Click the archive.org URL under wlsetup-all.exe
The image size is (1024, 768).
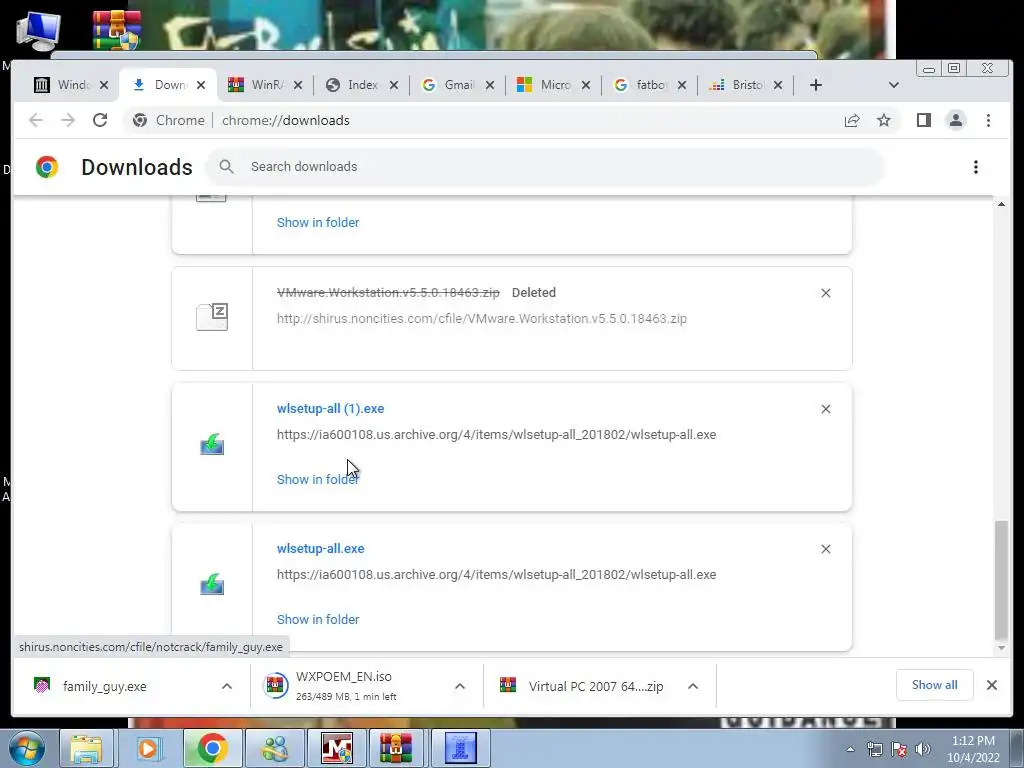tap(496, 575)
